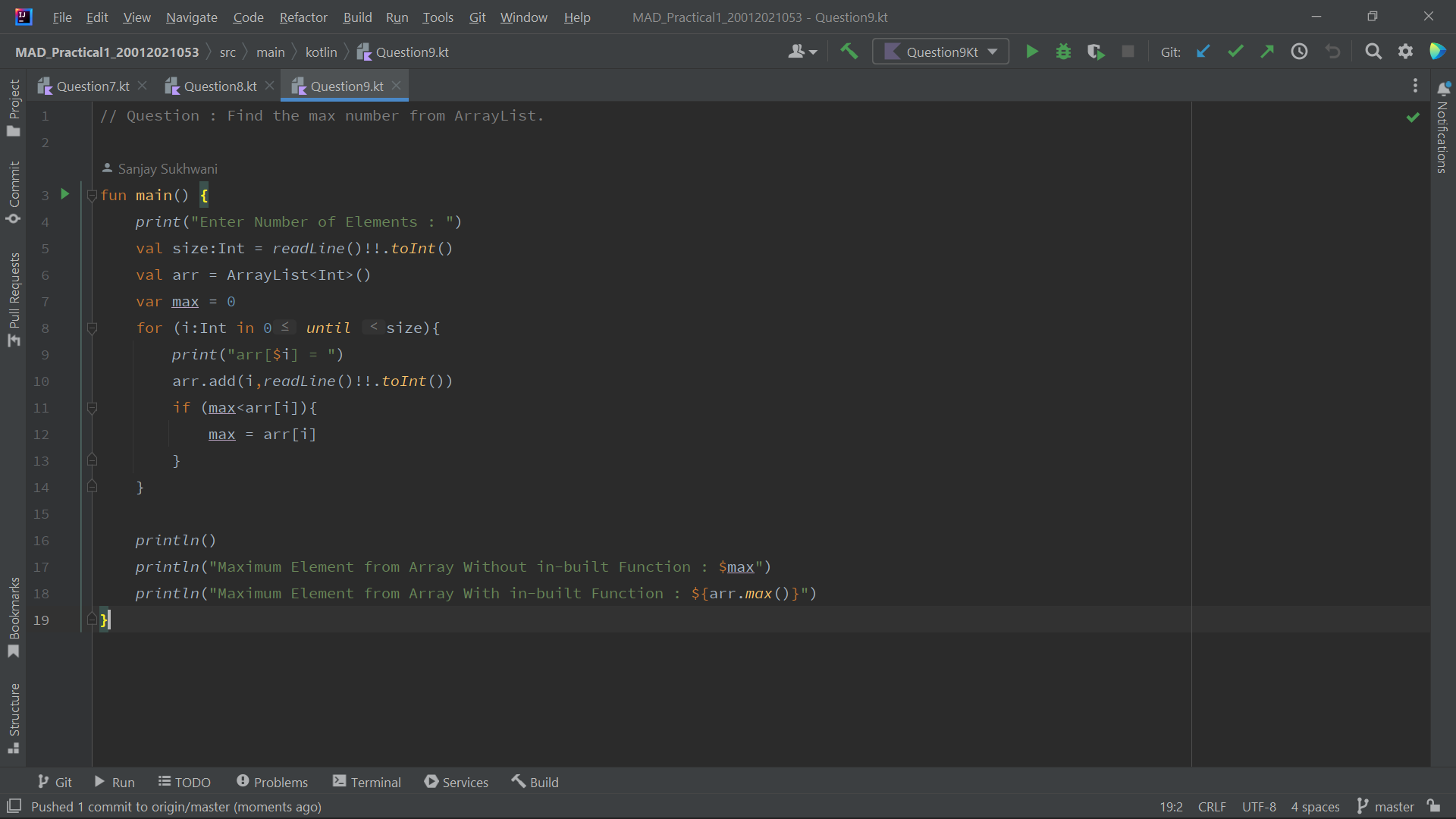
Task: Click fold end marker on line 19
Action: (92, 619)
